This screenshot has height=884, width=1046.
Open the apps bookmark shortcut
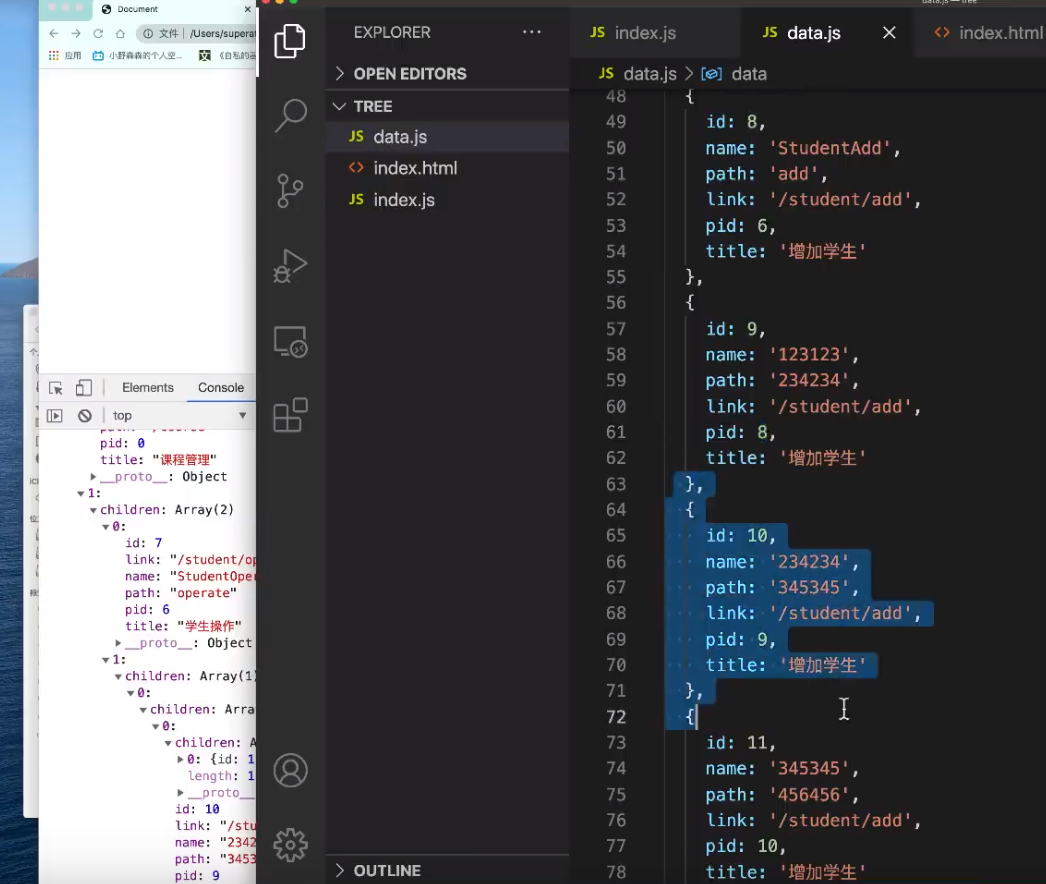(64, 55)
